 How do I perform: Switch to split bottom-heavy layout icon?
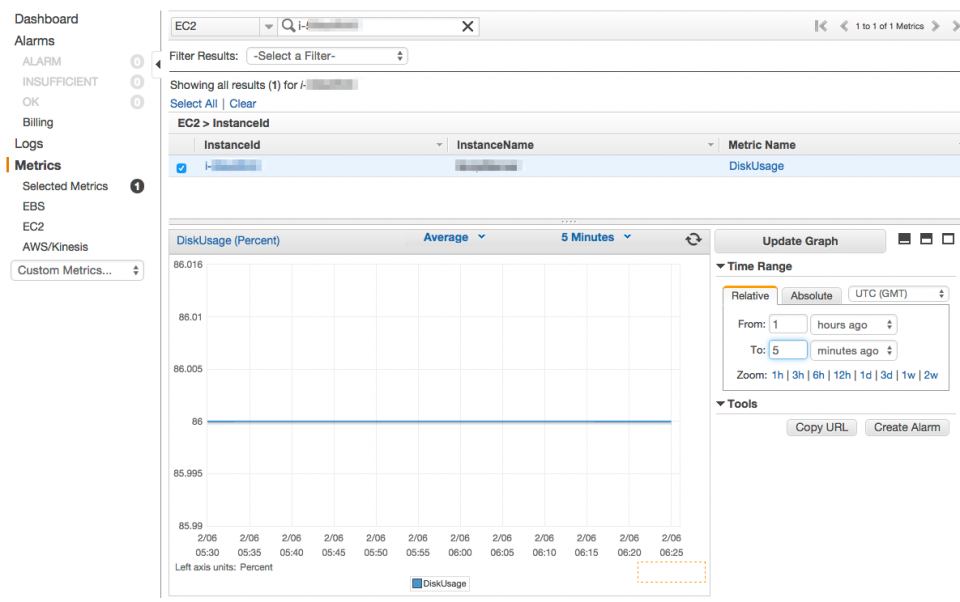[904, 239]
